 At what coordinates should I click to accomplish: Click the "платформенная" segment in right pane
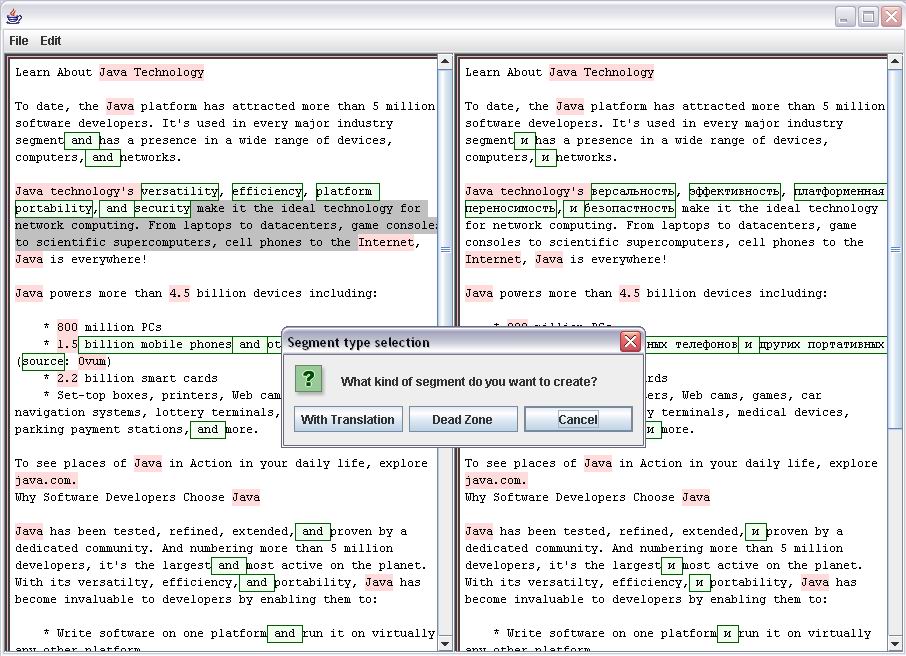coord(840,191)
